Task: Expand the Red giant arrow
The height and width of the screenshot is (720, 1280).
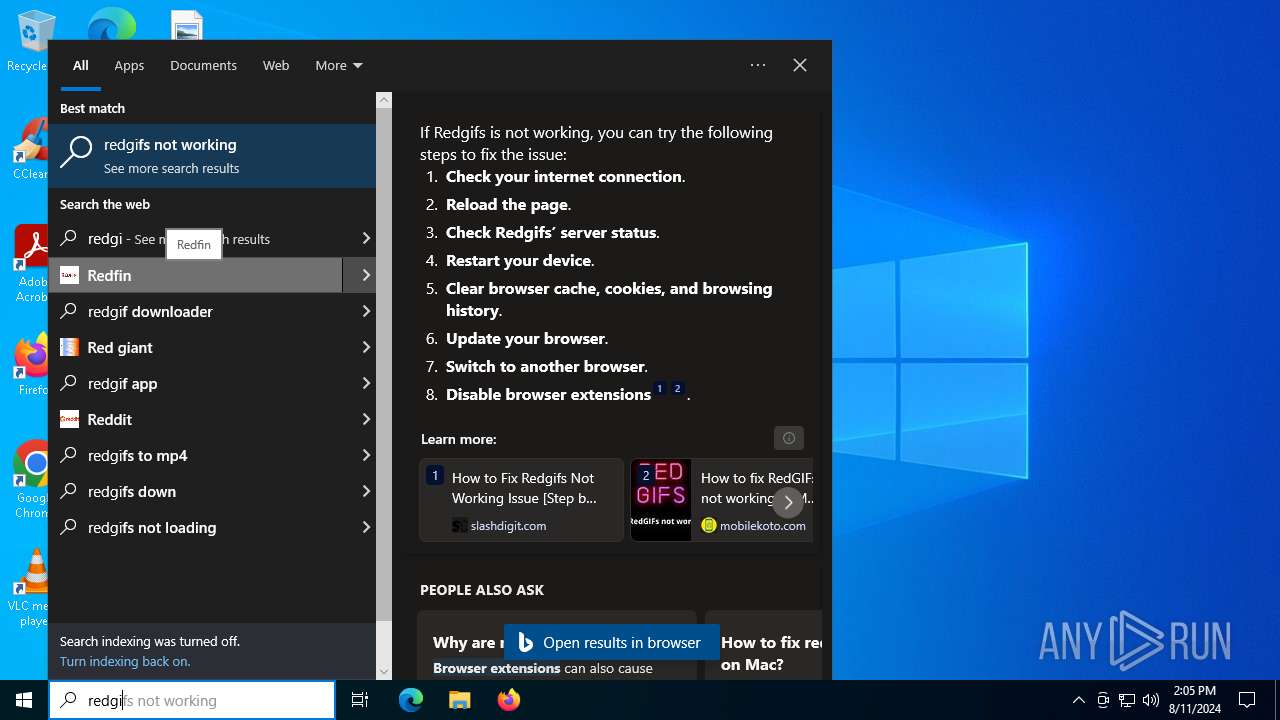Action: pyautogui.click(x=366, y=347)
